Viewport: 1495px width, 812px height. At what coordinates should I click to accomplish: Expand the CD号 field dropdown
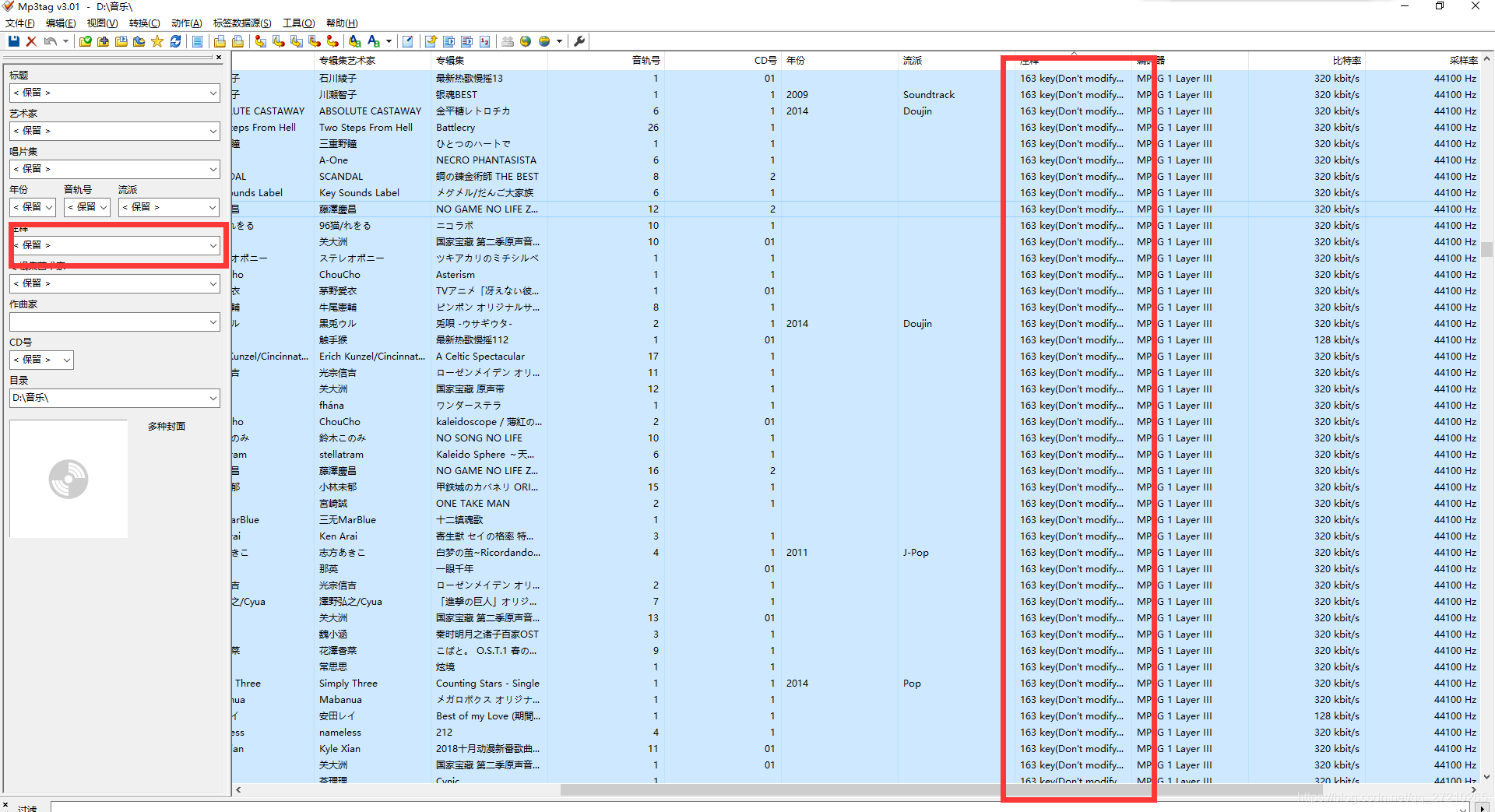(67, 360)
